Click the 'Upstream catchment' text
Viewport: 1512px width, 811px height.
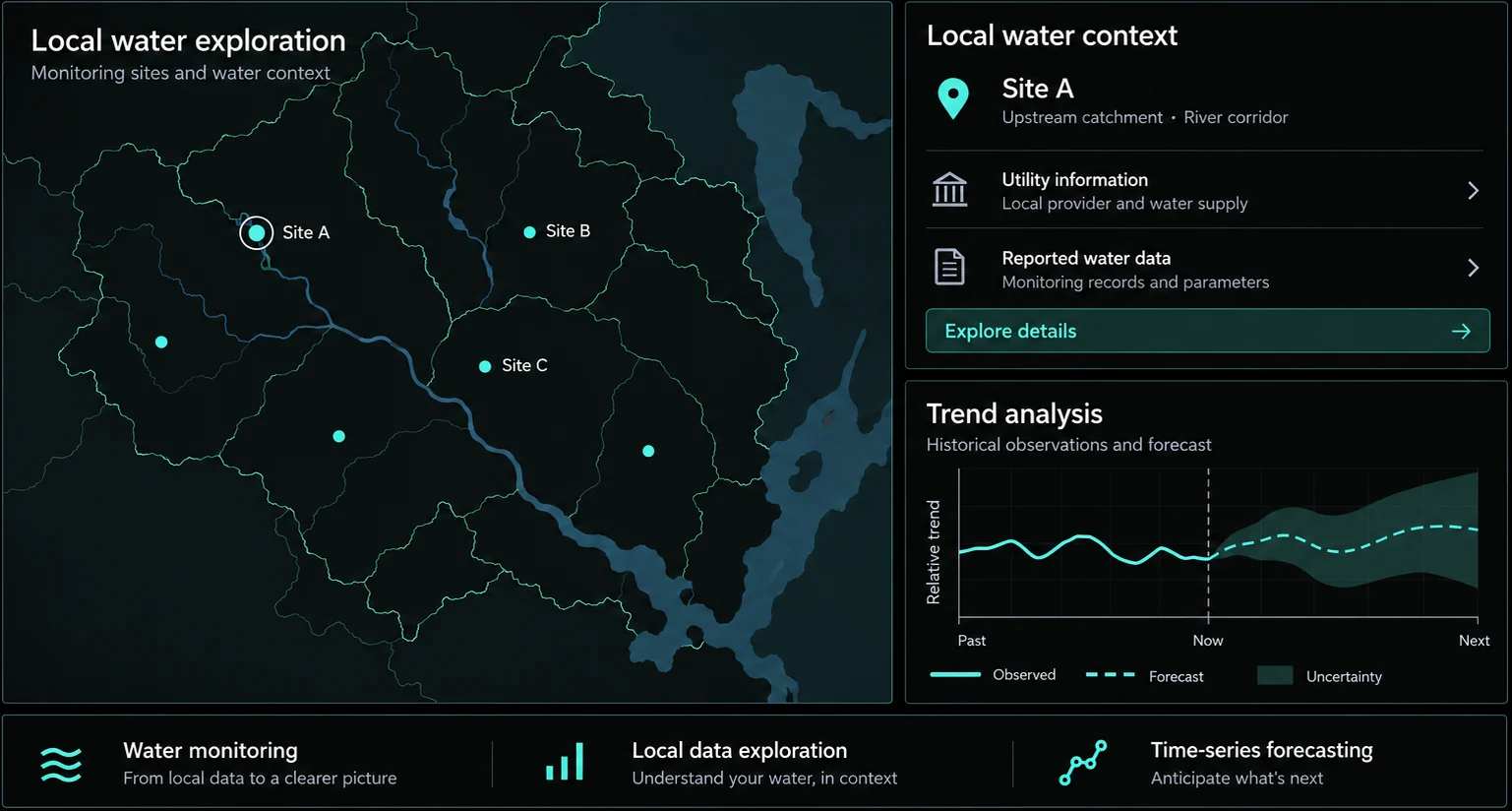point(1082,117)
